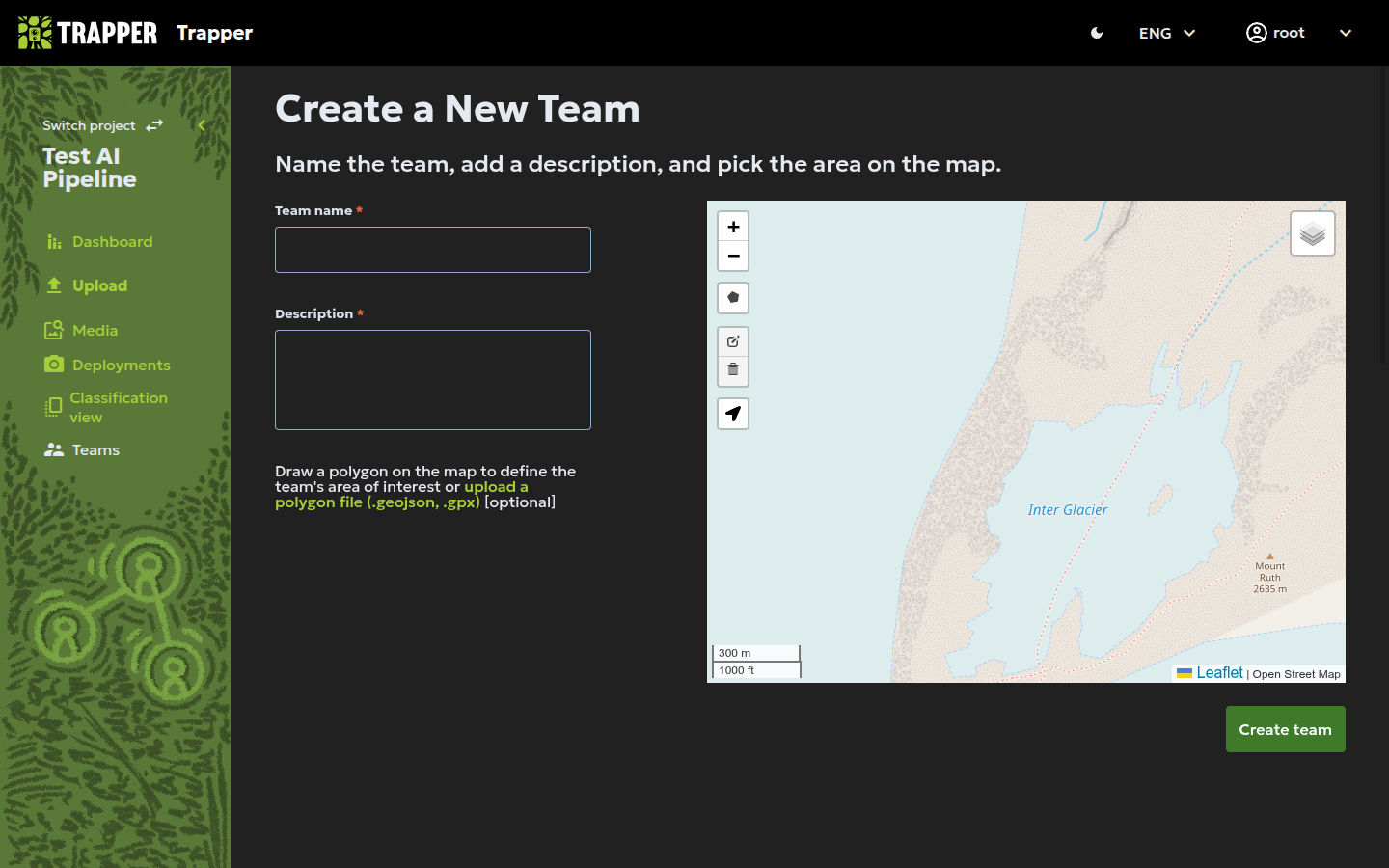Open the ENG language dropdown
The height and width of the screenshot is (868, 1389).
click(1167, 33)
